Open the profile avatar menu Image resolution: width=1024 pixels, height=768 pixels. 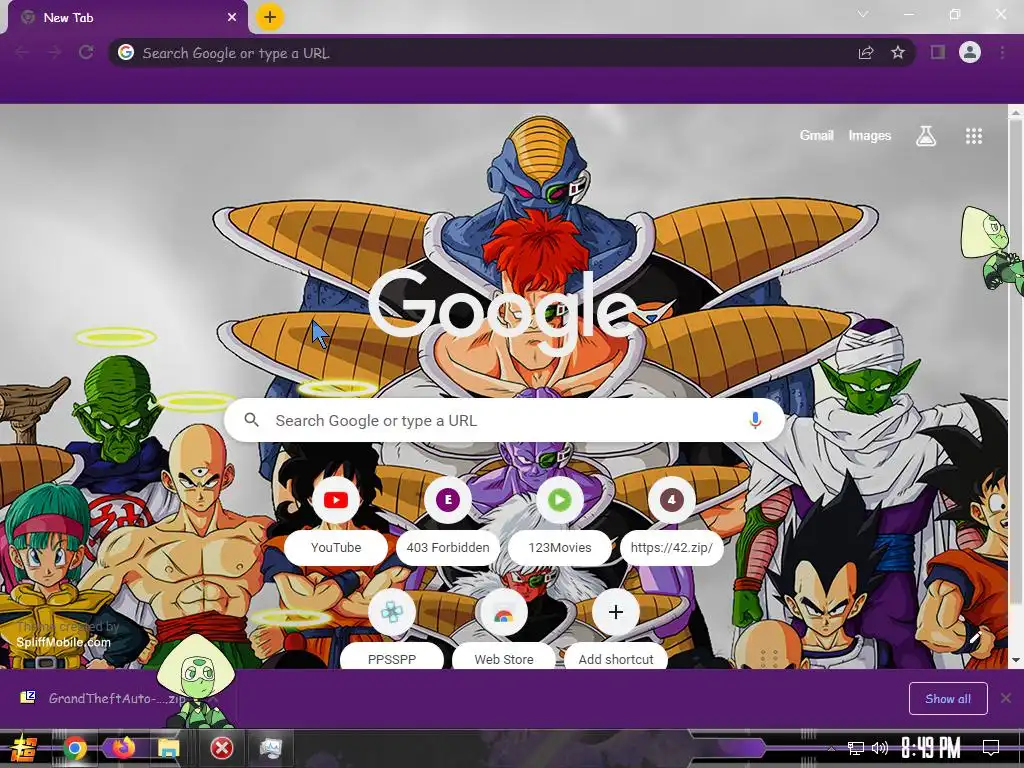[970, 52]
